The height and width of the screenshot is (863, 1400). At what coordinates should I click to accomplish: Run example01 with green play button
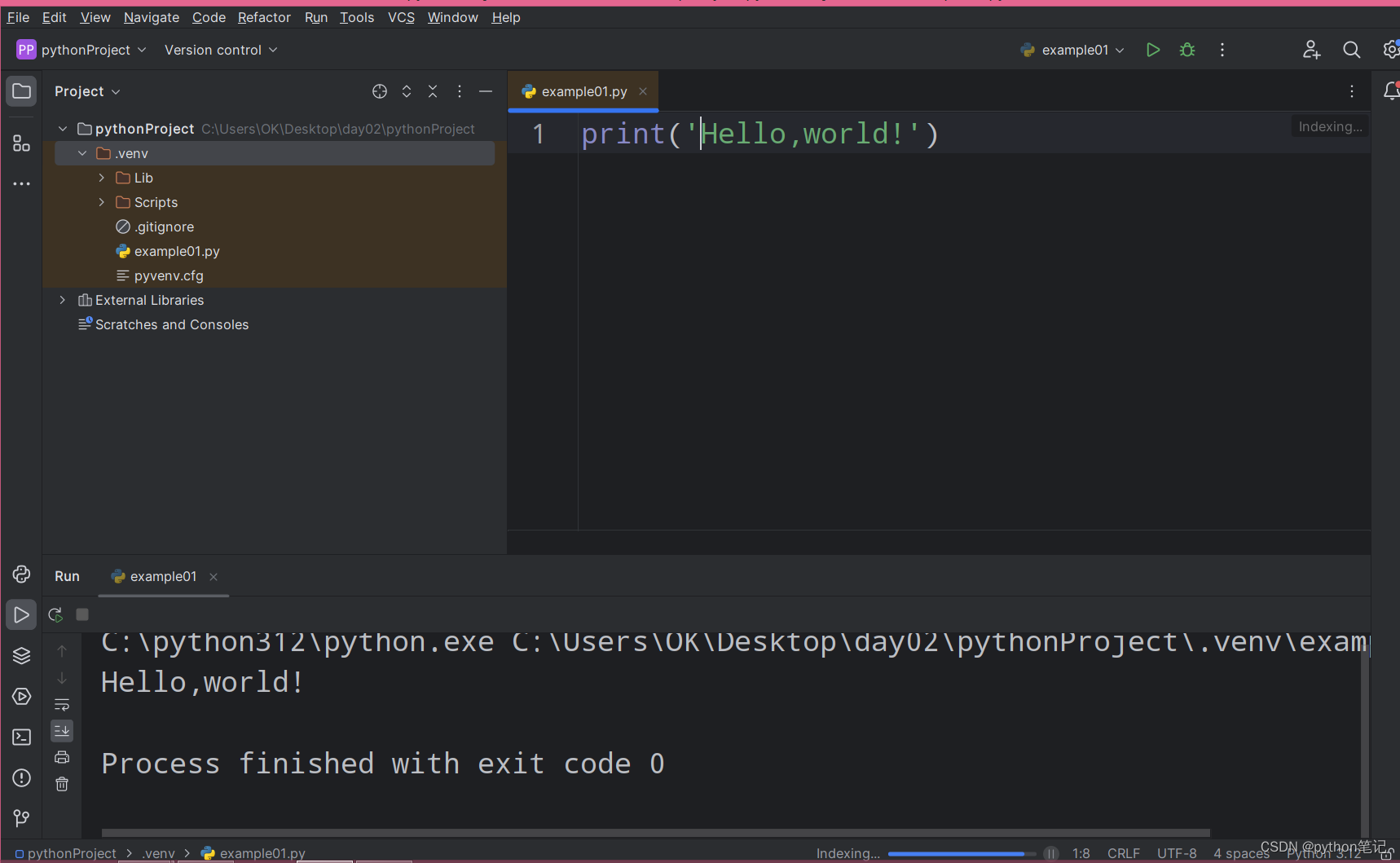tap(1152, 50)
